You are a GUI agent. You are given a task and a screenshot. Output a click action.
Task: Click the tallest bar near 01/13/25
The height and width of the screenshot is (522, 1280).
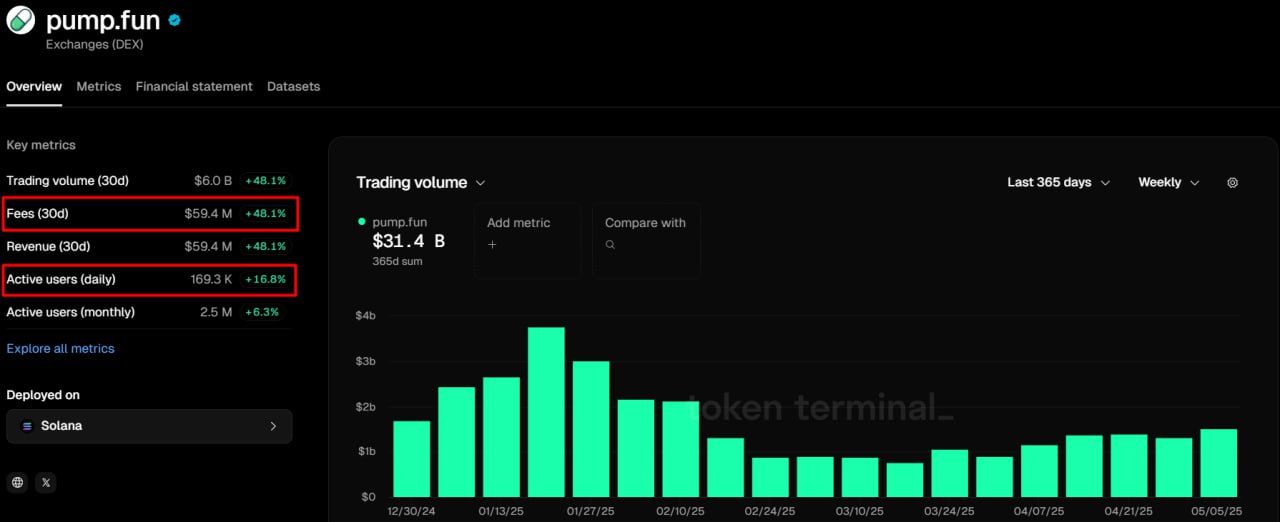(546, 412)
